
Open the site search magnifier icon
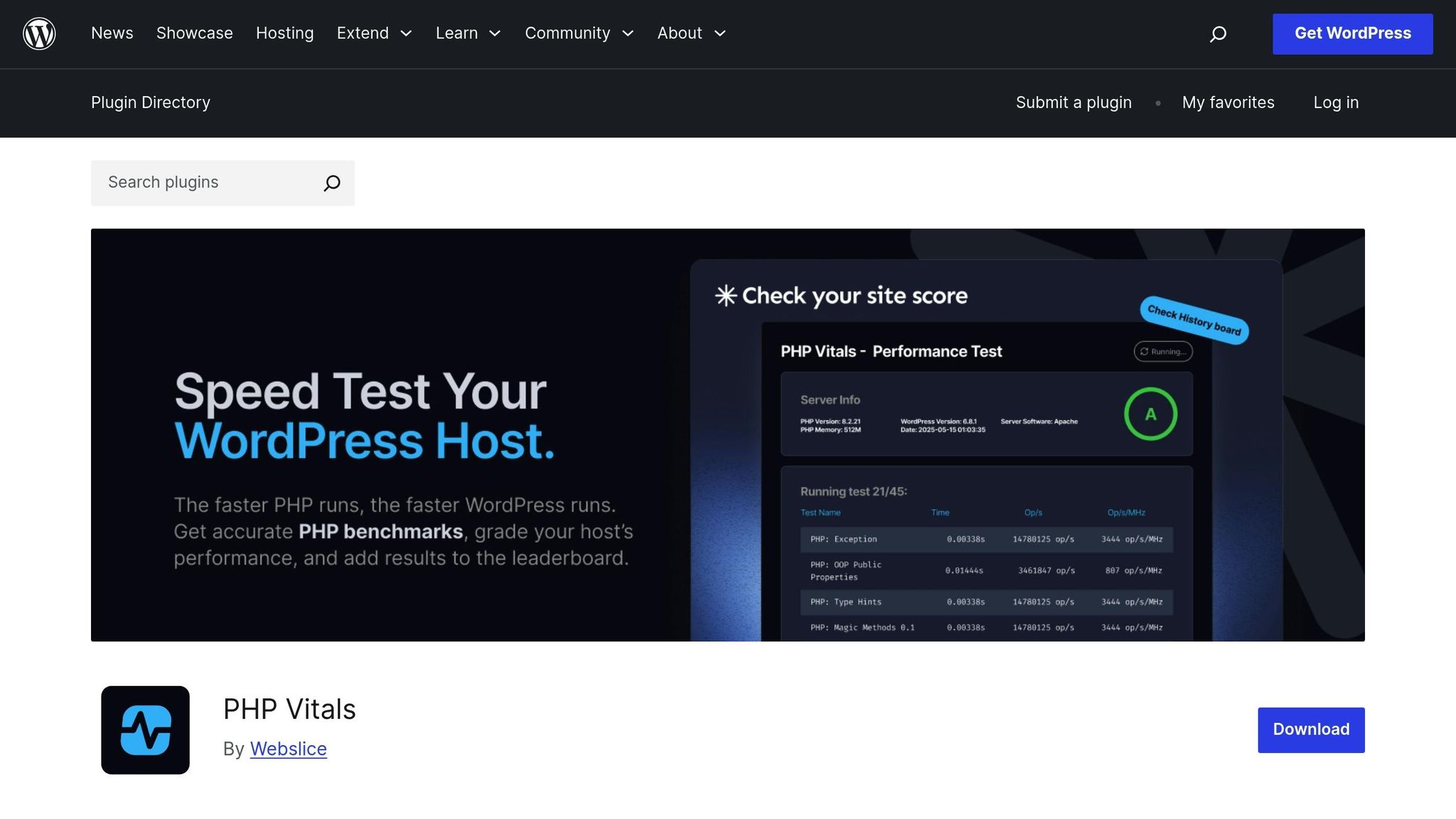1218,34
